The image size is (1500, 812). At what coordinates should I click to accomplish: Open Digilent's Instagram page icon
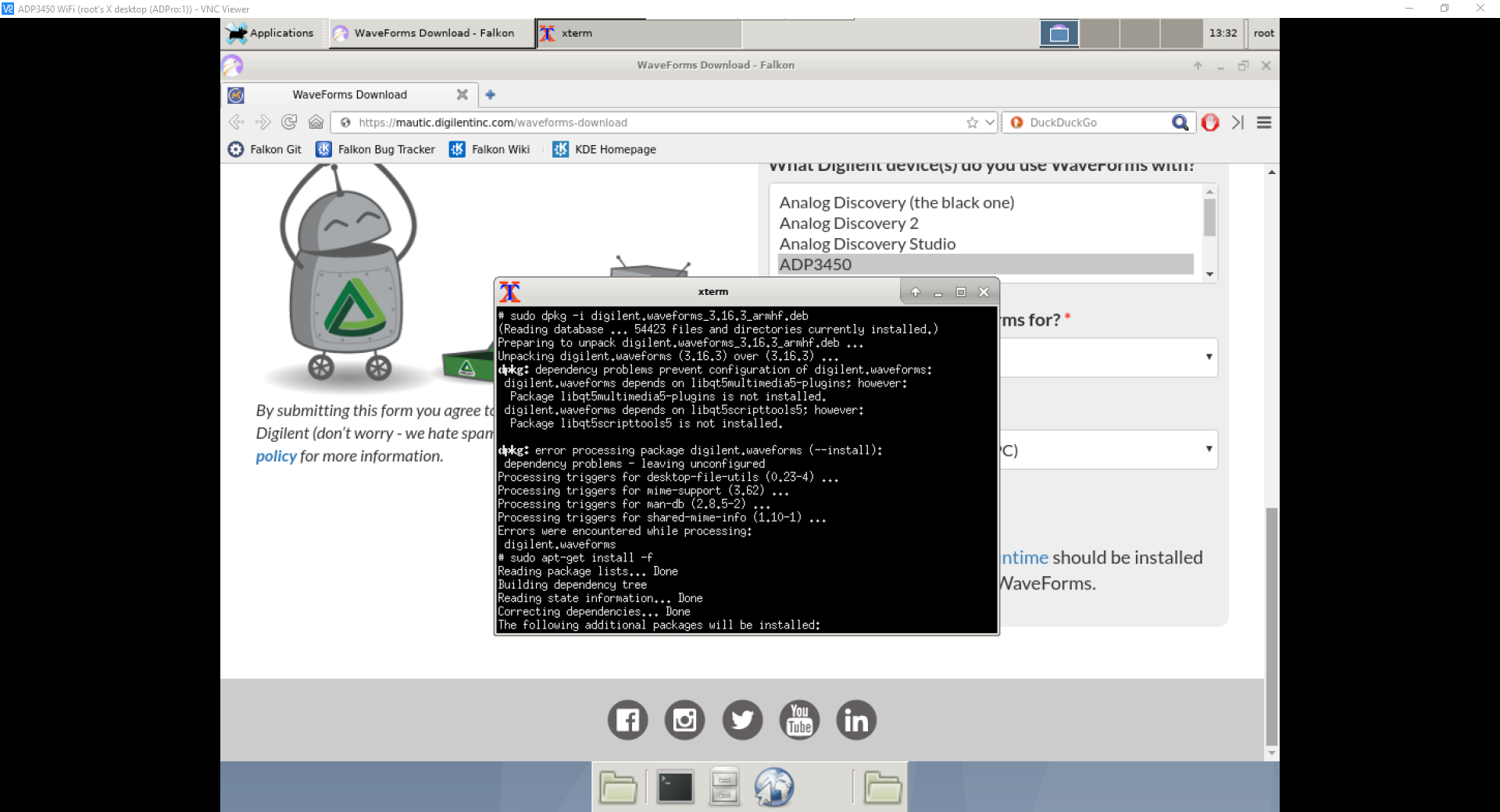(x=684, y=720)
